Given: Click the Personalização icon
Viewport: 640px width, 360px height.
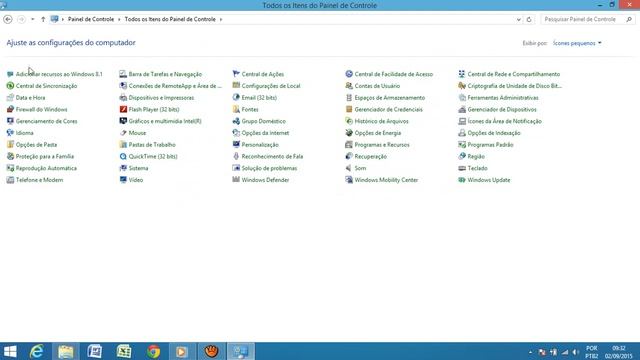Looking at the screenshot, I should pos(236,144).
